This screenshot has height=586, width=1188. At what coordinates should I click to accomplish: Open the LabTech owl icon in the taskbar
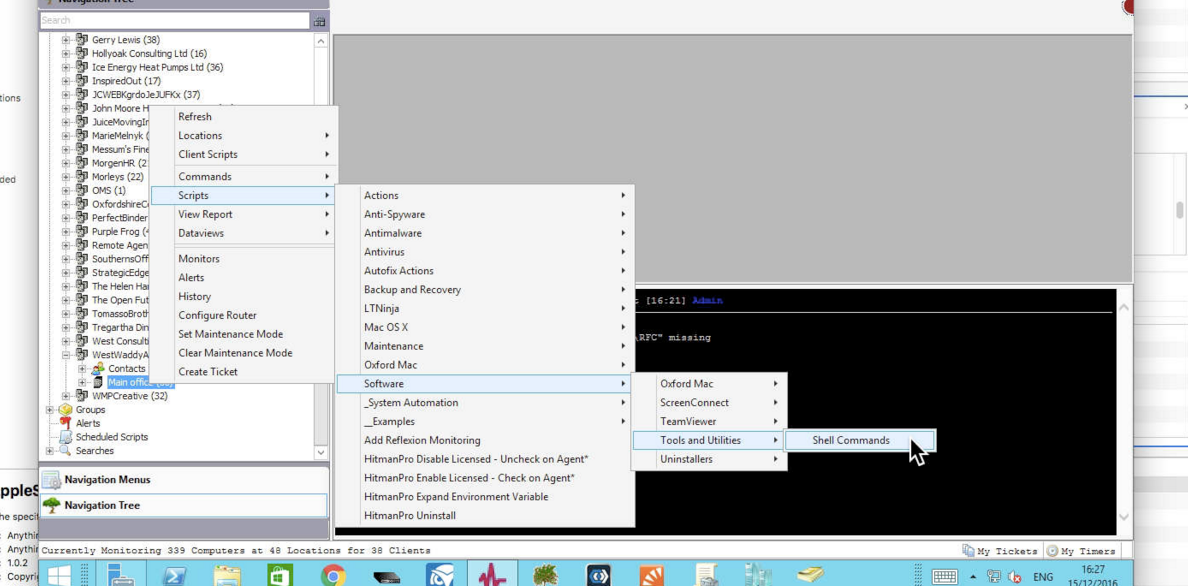click(441, 574)
